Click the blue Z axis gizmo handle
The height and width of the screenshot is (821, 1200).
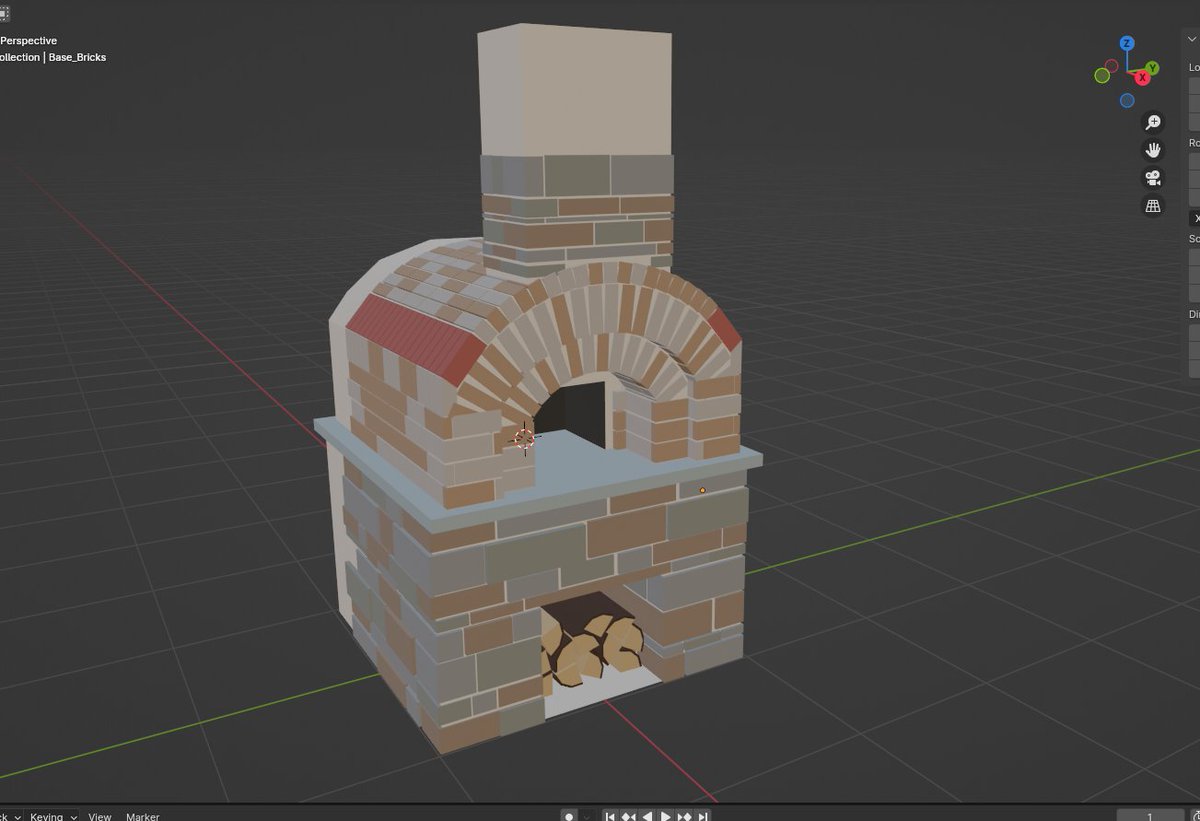click(1127, 43)
